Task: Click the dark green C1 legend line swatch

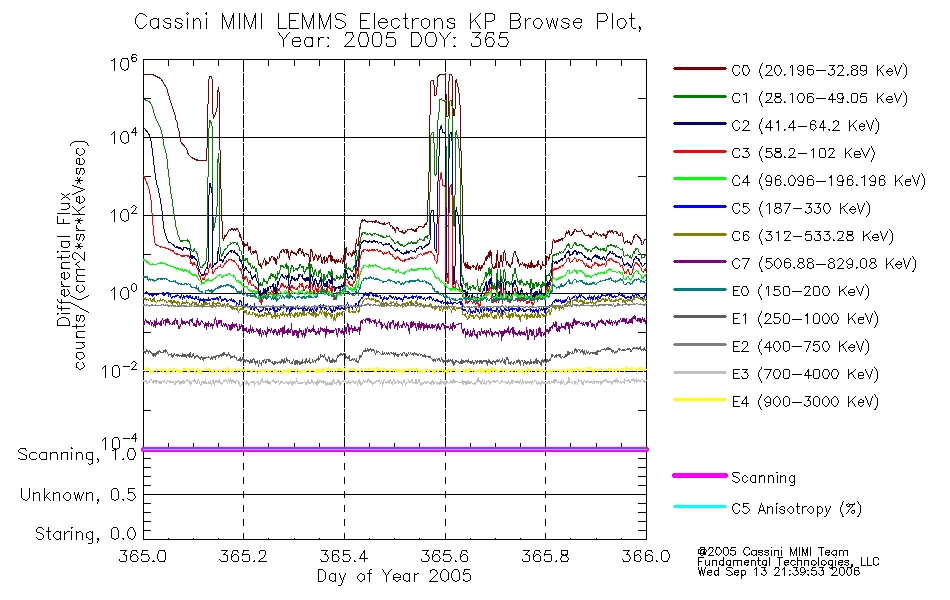Action: coord(699,96)
